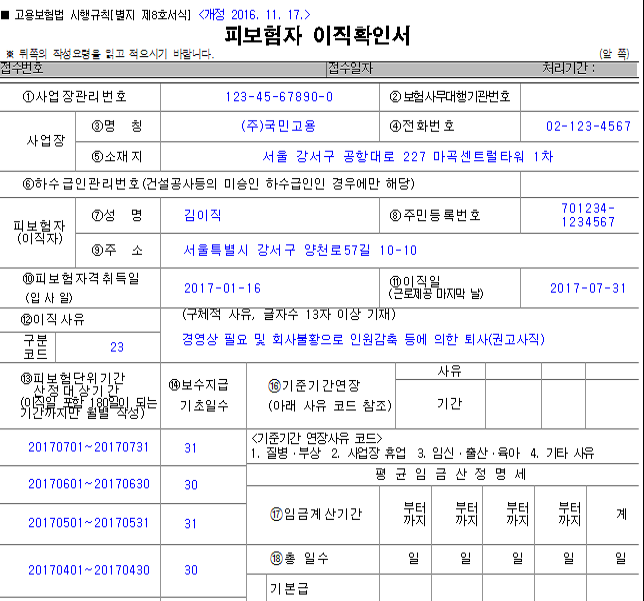
Task: Click phone number 02-123-4567
Action: tap(588, 126)
